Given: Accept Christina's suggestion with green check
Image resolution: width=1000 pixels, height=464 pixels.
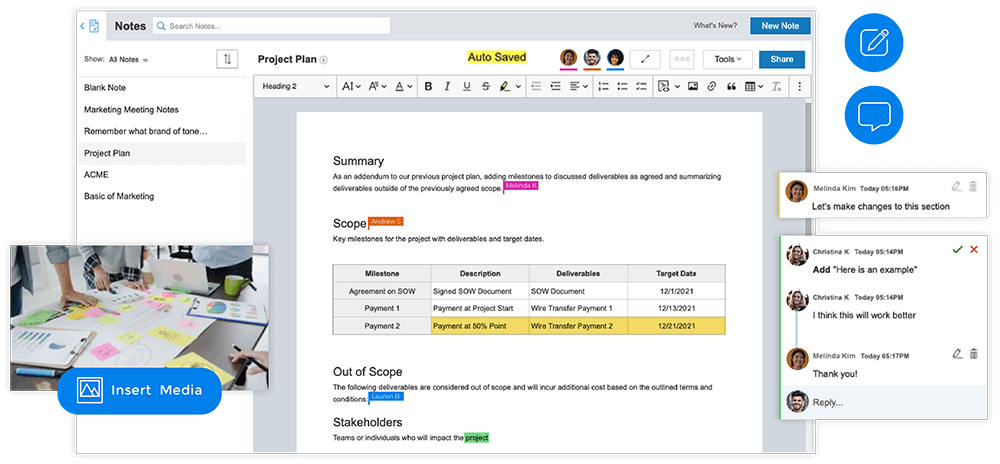Looking at the screenshot, I should (957, 249).
